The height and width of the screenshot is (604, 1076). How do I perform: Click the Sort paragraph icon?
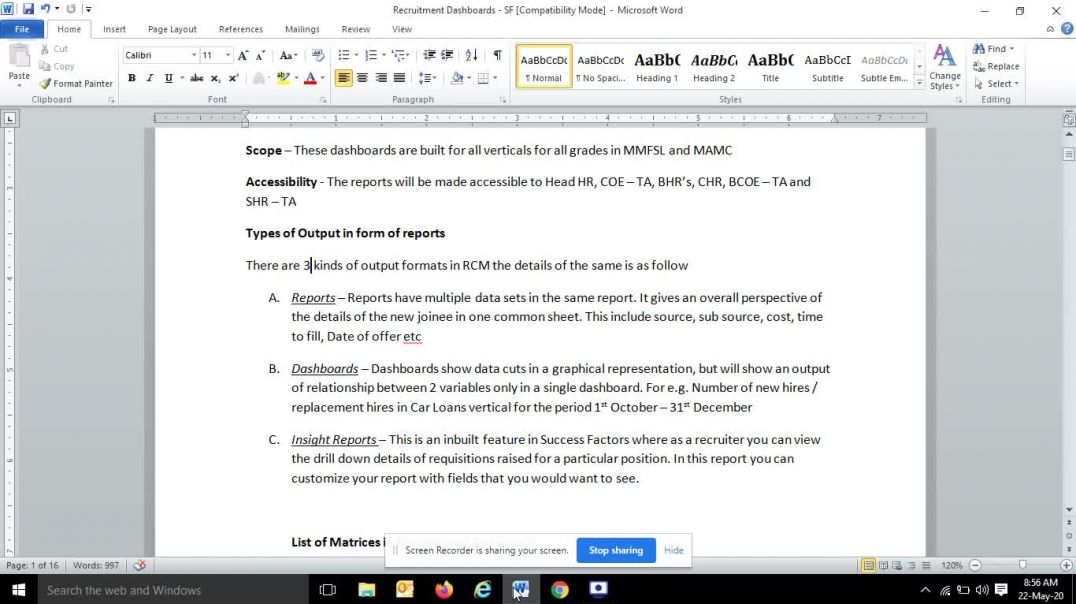click(x=471, y=56)
